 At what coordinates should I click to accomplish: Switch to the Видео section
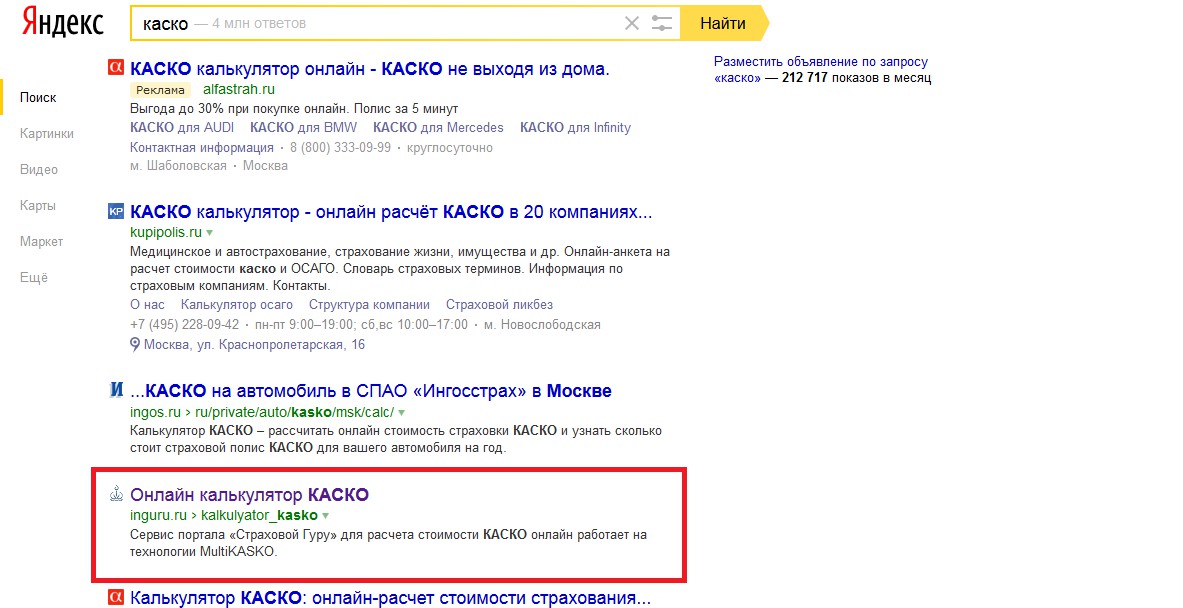click(38, 170)
